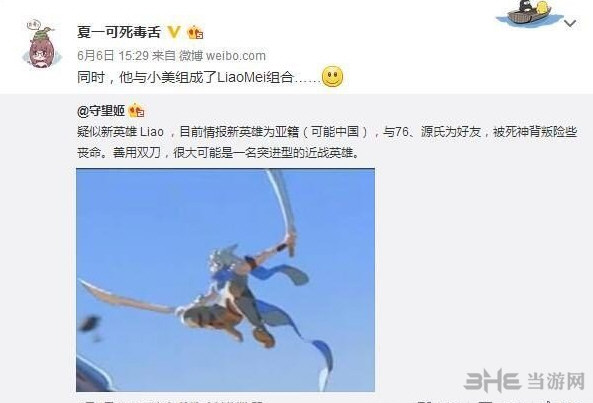Click the horizontal blade on the image left
Screen dimensions: 593x403
click(127, 297)
